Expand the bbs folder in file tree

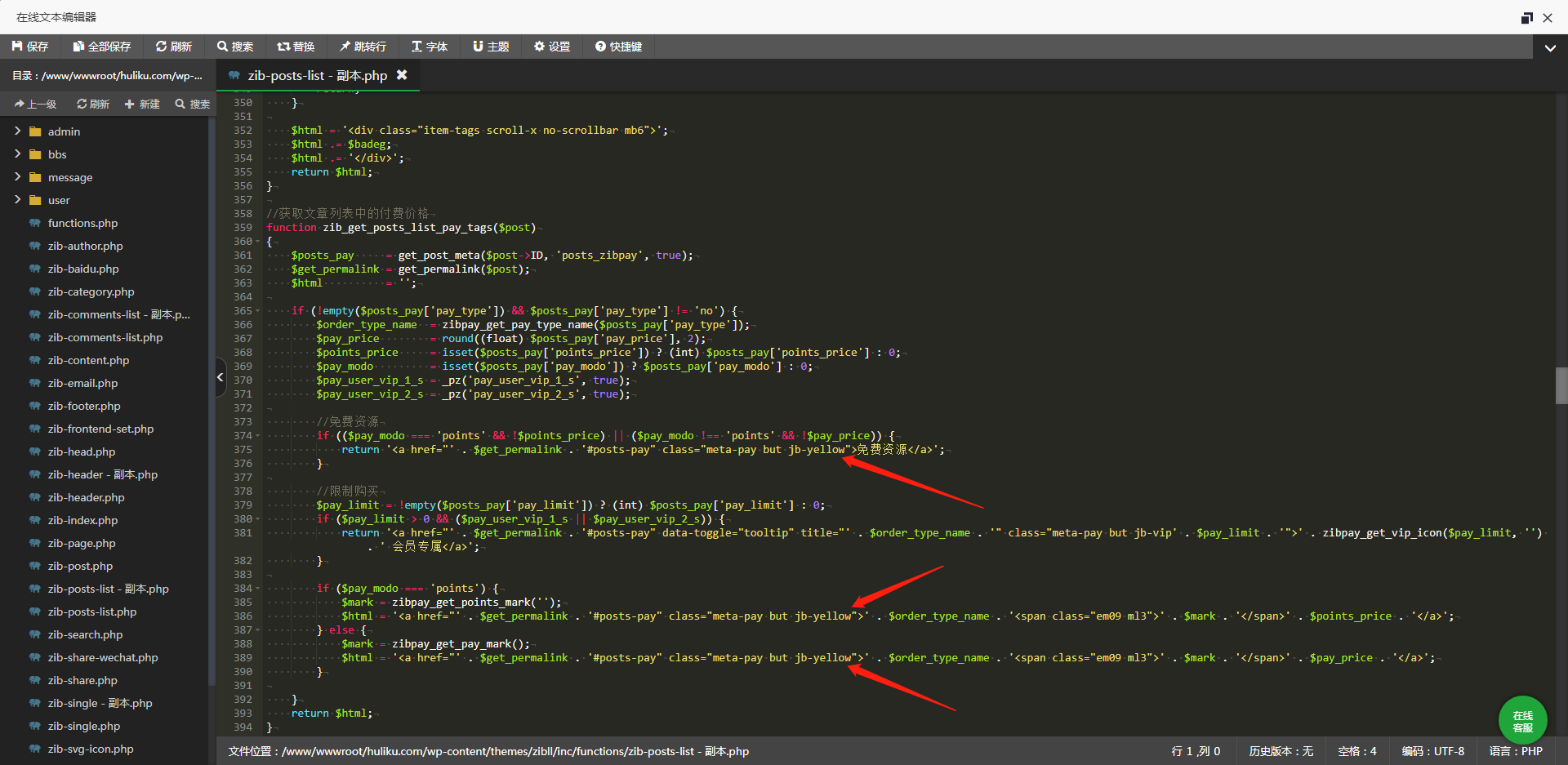coord(17,154)
